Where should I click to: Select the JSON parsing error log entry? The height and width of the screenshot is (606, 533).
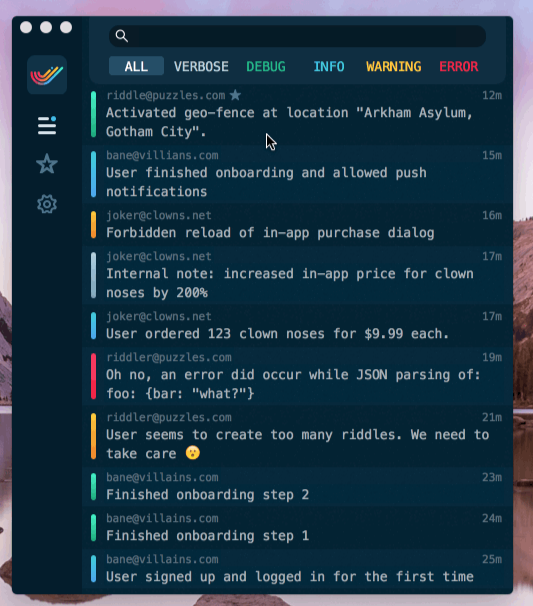pyautogui.click(x=298, y=376)
